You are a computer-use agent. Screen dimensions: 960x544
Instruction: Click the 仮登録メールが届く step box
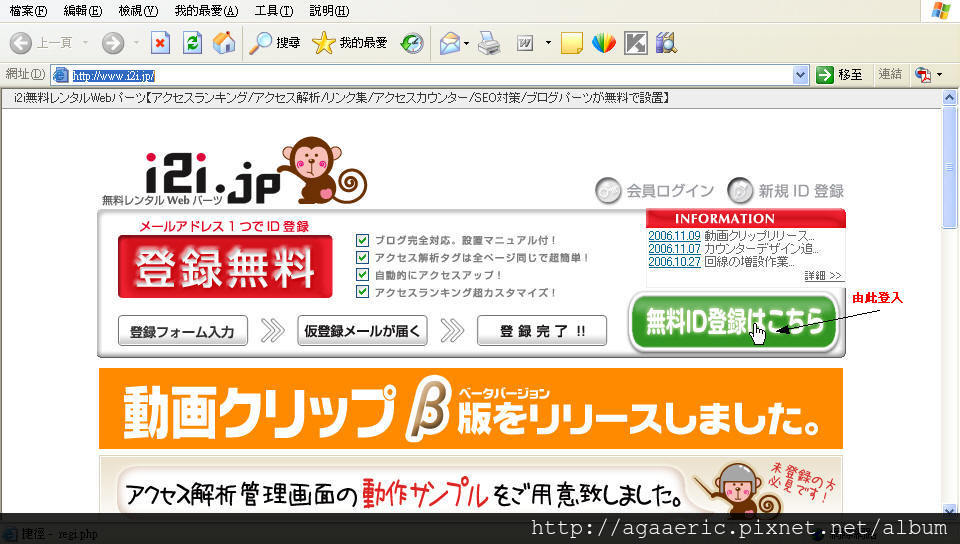362,331
